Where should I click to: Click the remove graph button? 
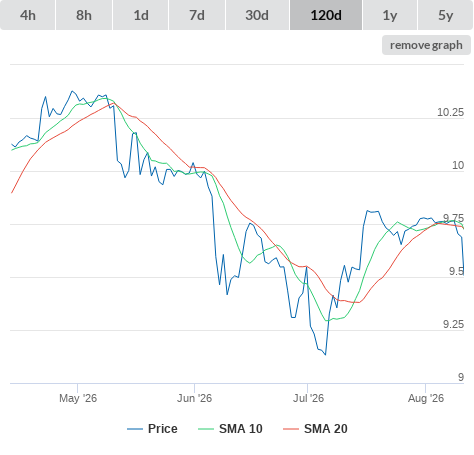click(426, 45)
